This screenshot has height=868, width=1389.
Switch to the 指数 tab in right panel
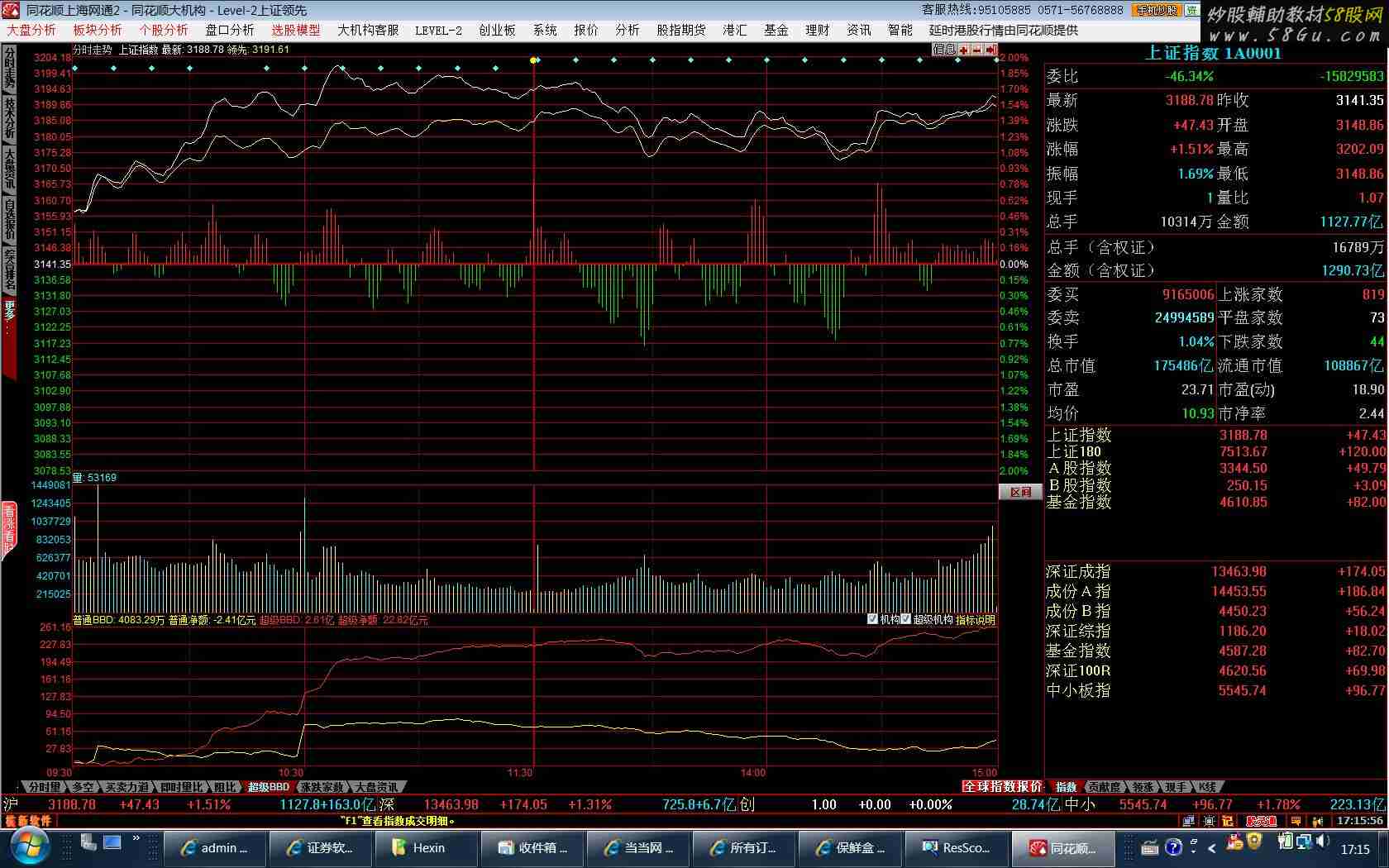[1067, 787]
